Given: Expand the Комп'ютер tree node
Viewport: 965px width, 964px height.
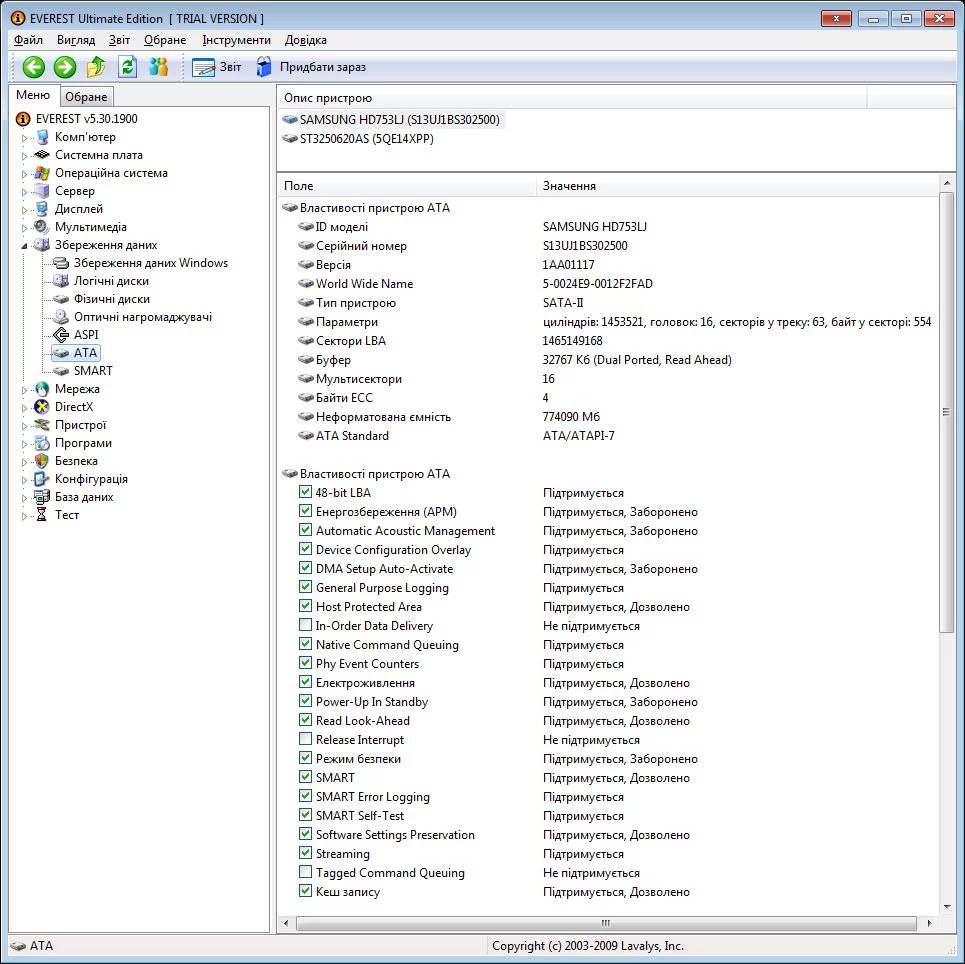Looking at the screenshot, I should [25, 138].
